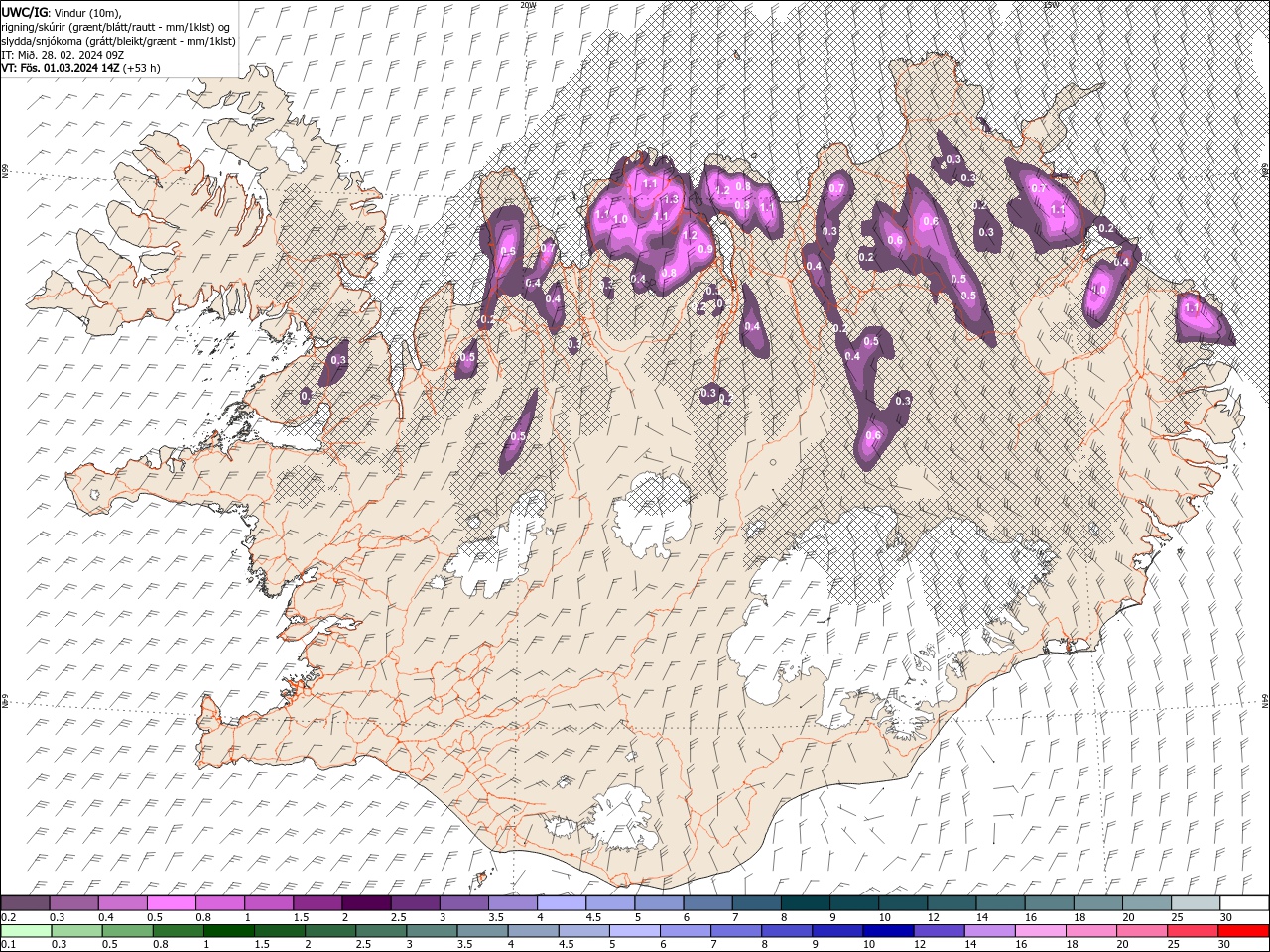The image size is (1270, 952).
Task: Pick the darkest green 1 rain legend swatch
Action: pyautogui.click(x=228, y=931)
